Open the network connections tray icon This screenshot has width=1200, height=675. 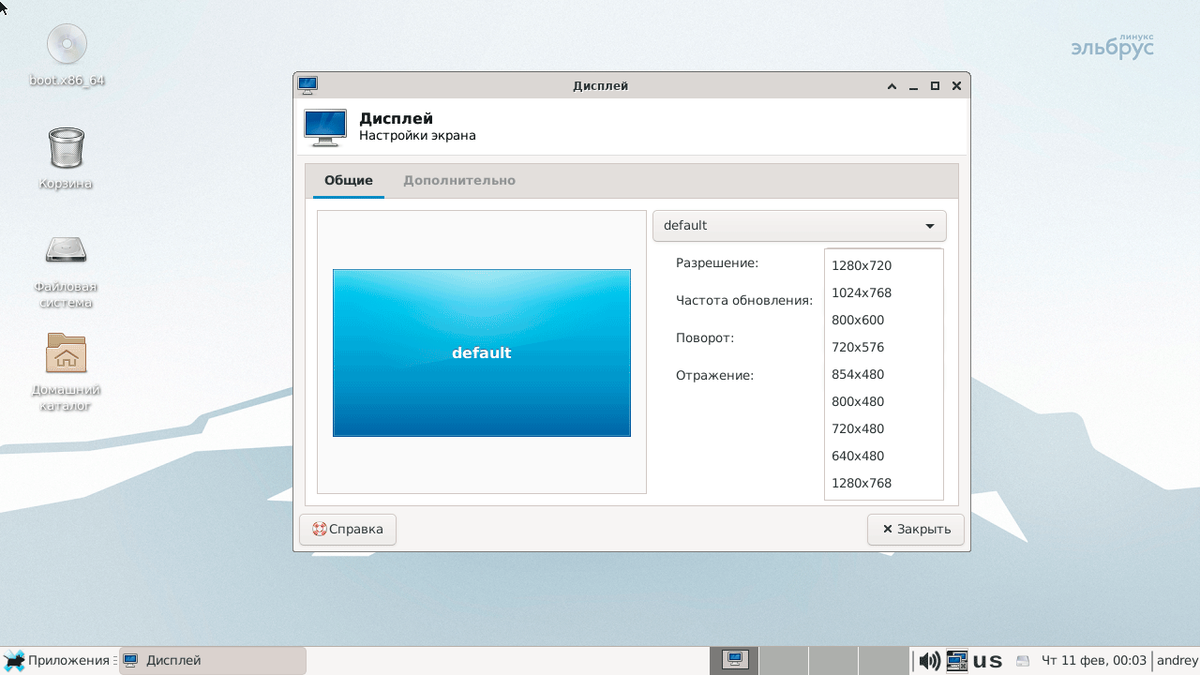957,660
